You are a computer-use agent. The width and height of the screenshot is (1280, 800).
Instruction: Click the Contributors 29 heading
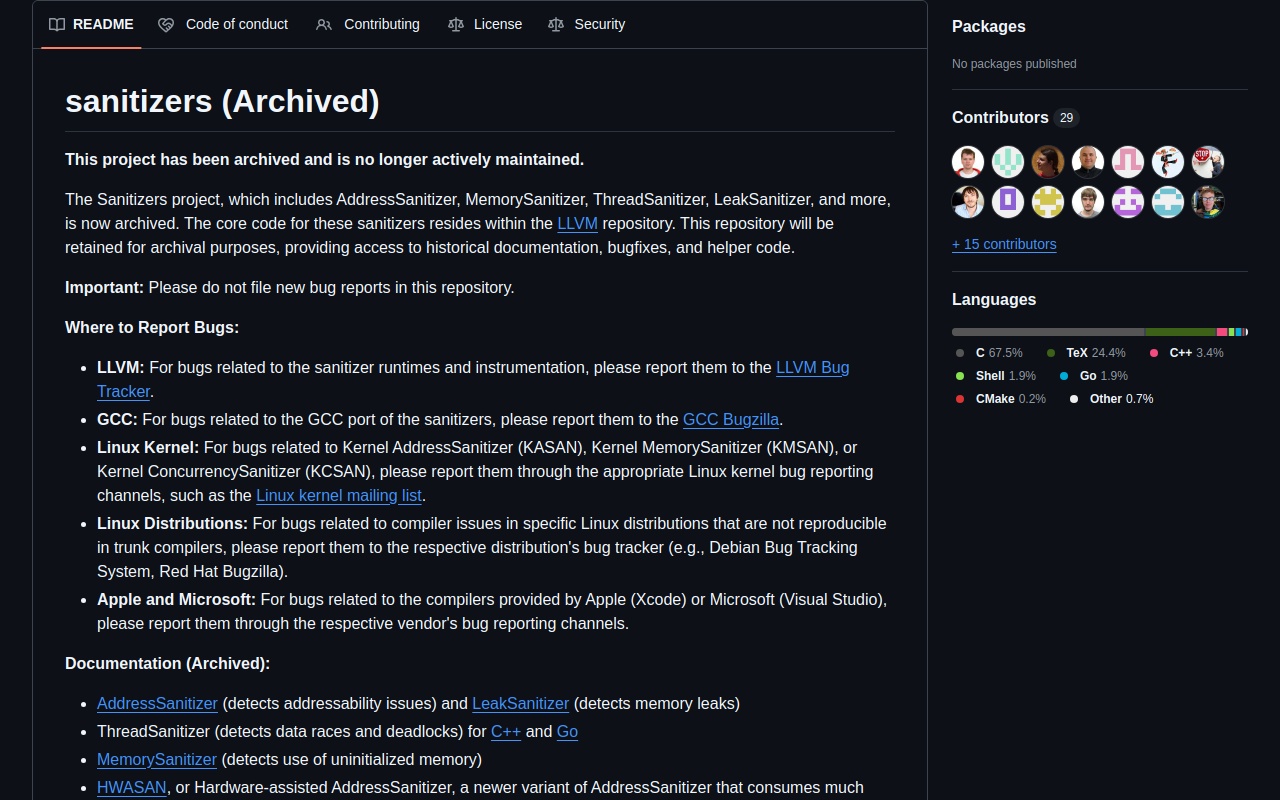pos(1000,117)
